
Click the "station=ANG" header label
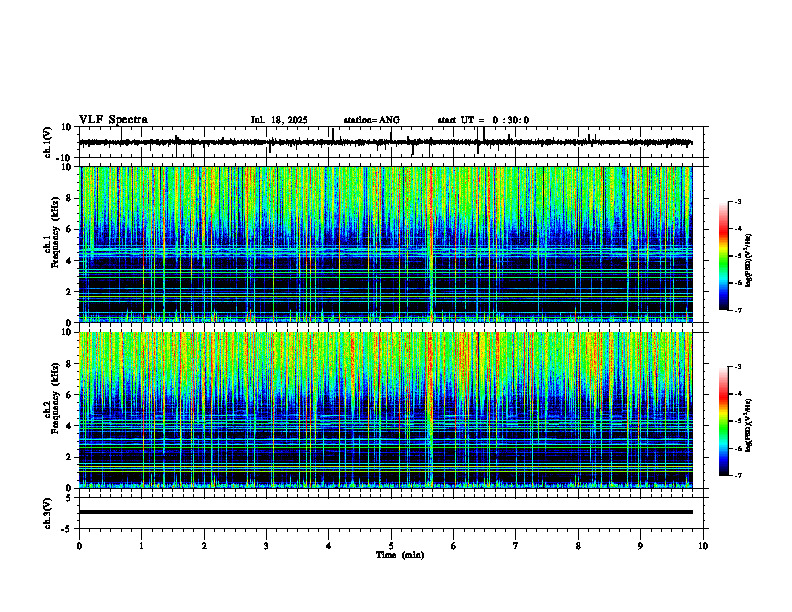click(371, 120)
